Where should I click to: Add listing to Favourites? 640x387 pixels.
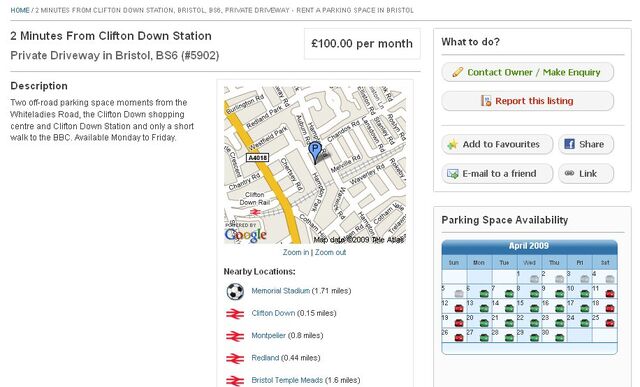497,144
